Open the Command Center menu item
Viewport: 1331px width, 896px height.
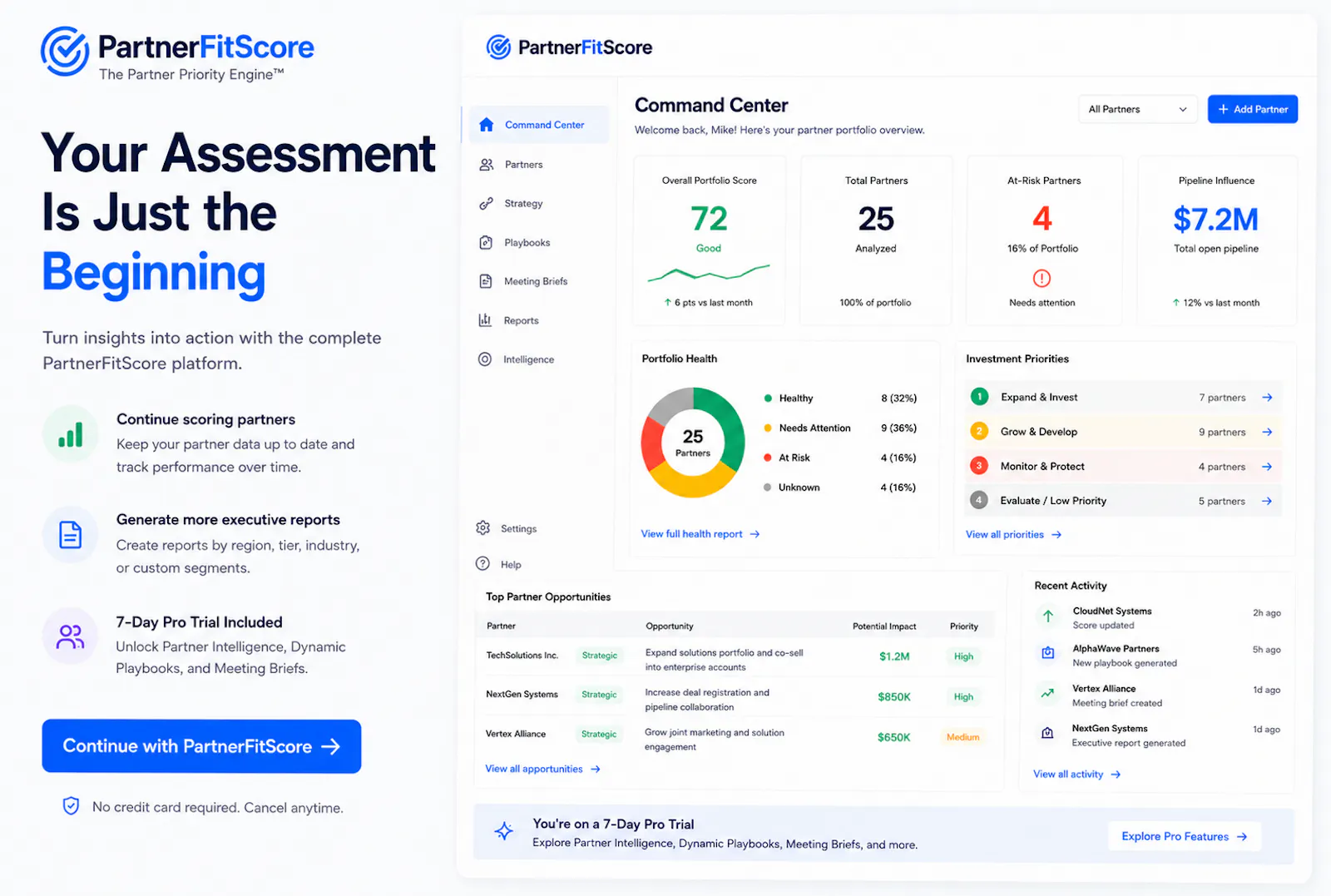click(539, 125)
